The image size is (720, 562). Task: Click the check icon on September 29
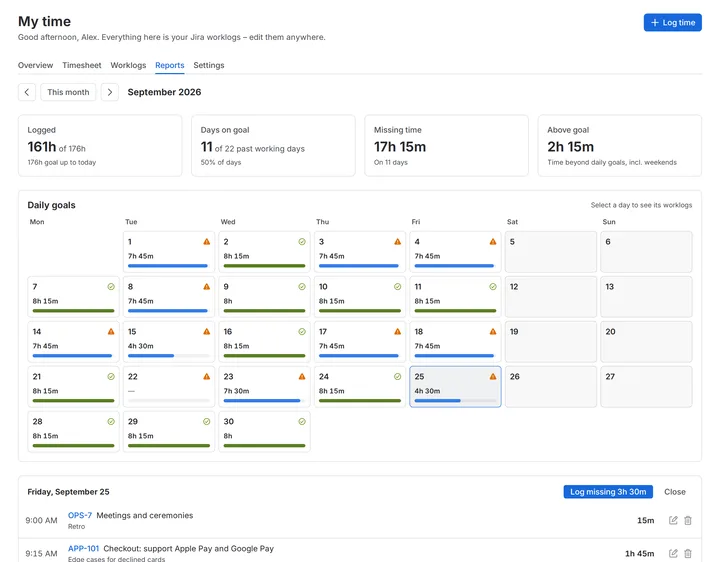pos(207,422)
